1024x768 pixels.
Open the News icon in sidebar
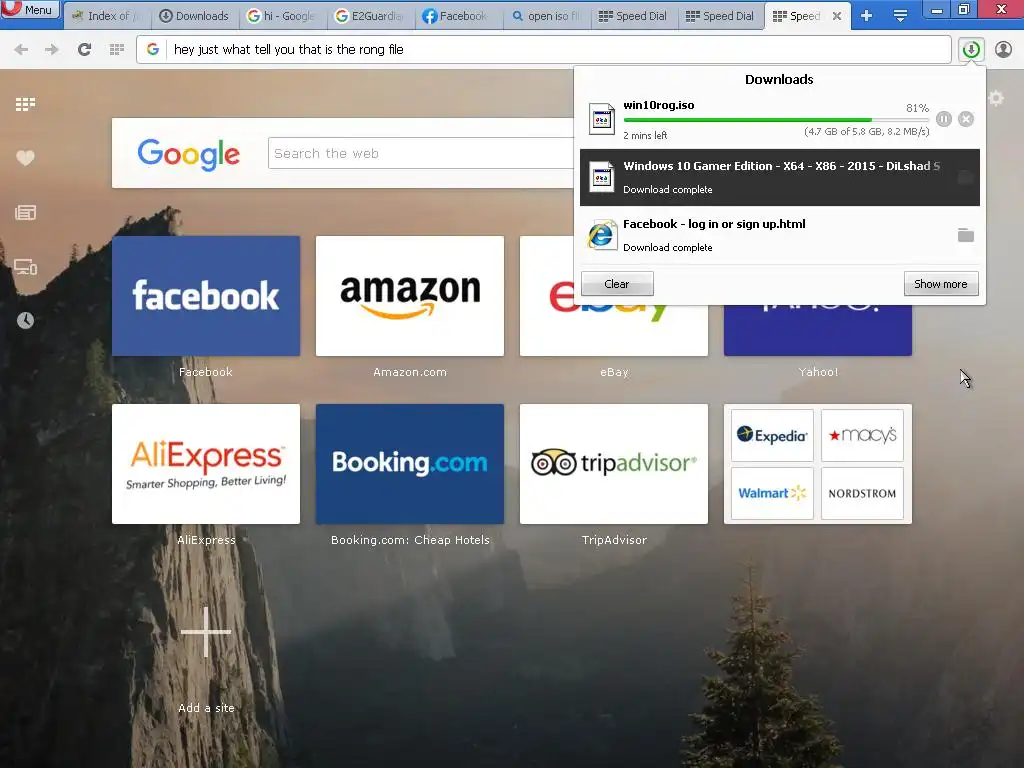25,212
